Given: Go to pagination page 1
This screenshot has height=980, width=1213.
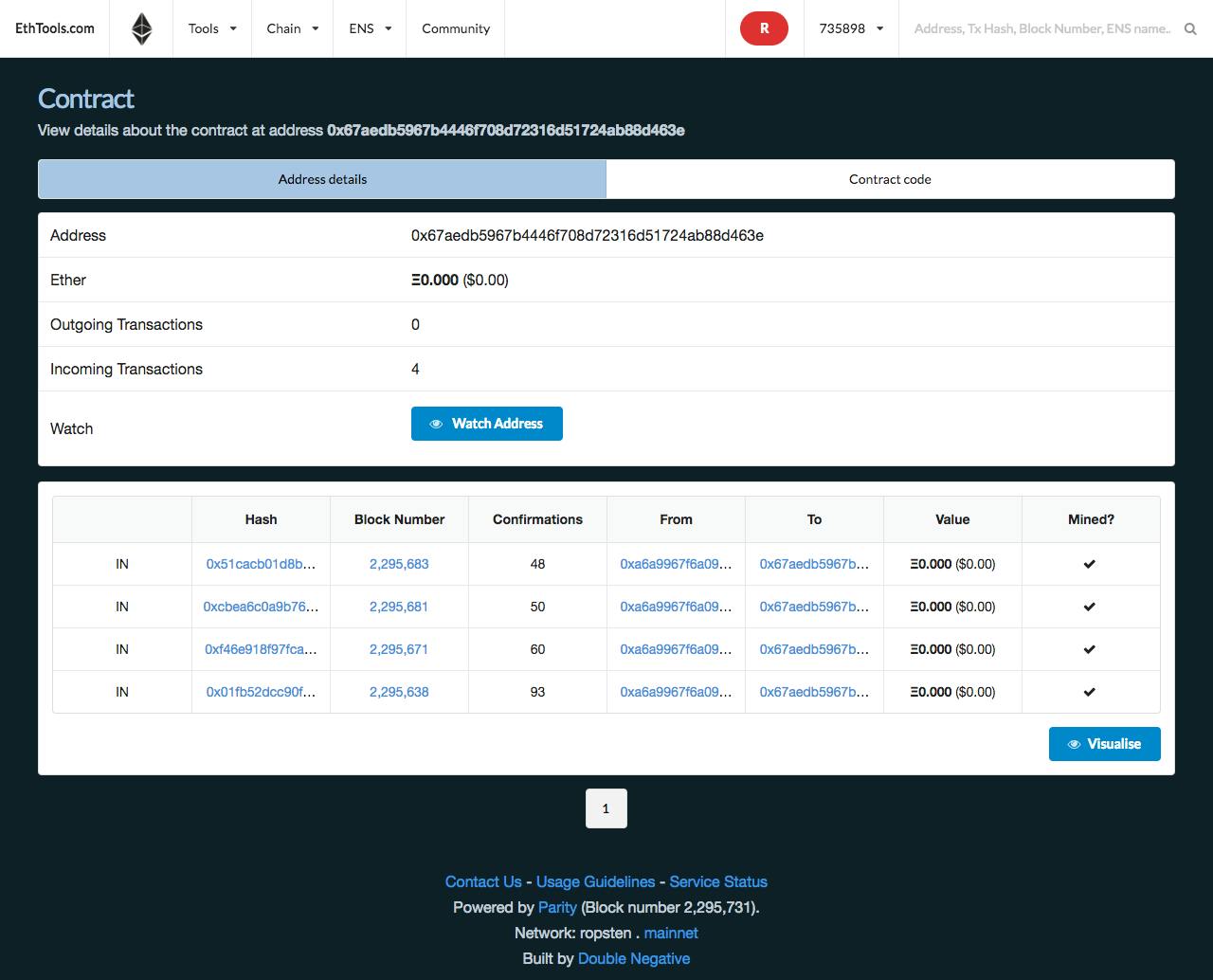Looking at the screenshot, I should coord(606,808).
